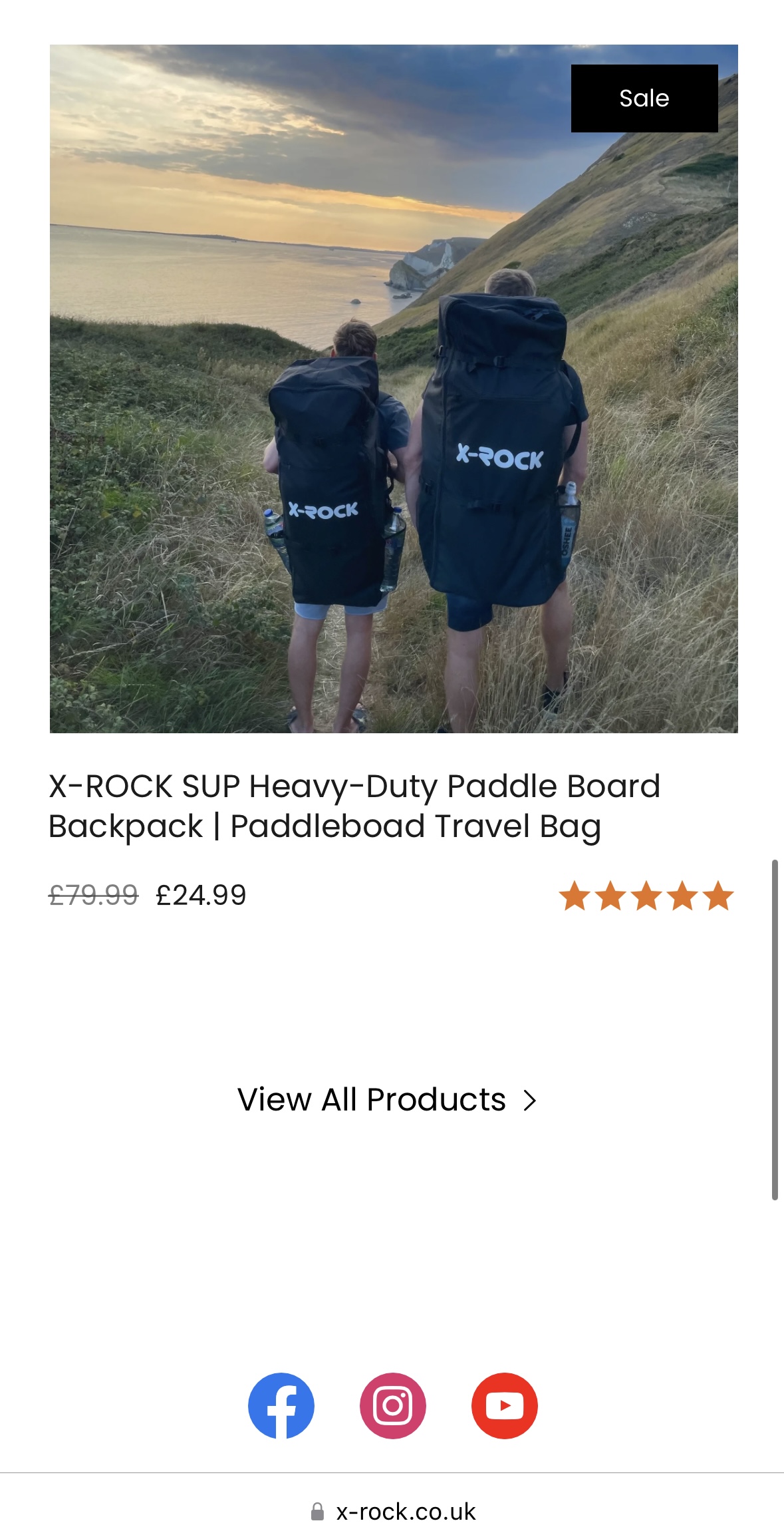
Task: Open the Paddle Board Backpack product title
Action: 354,806
